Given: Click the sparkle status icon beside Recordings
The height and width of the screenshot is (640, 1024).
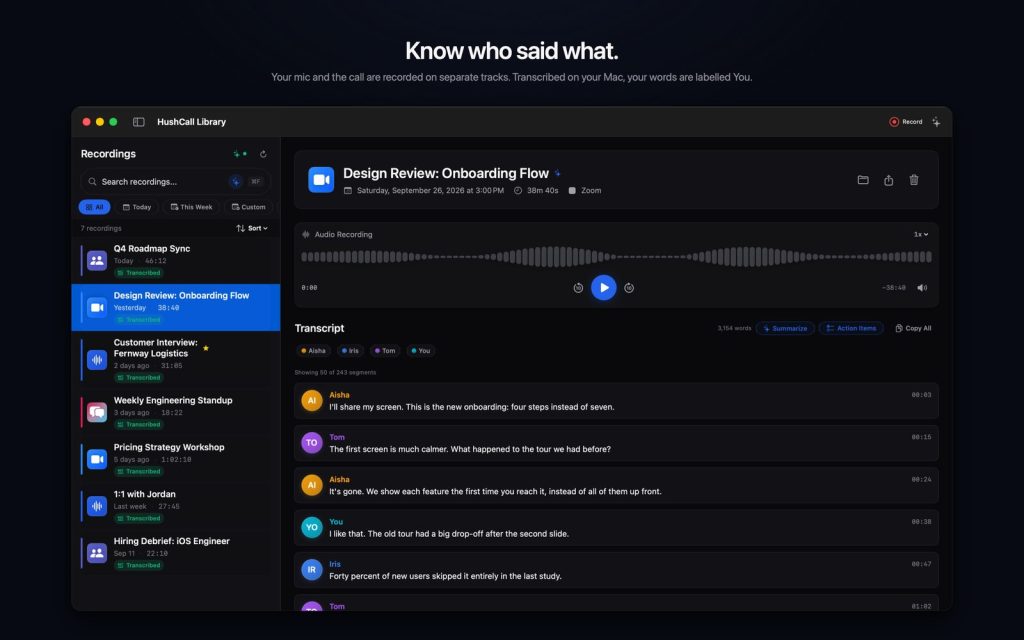Looking at the screenshot, I should [240, 154].
